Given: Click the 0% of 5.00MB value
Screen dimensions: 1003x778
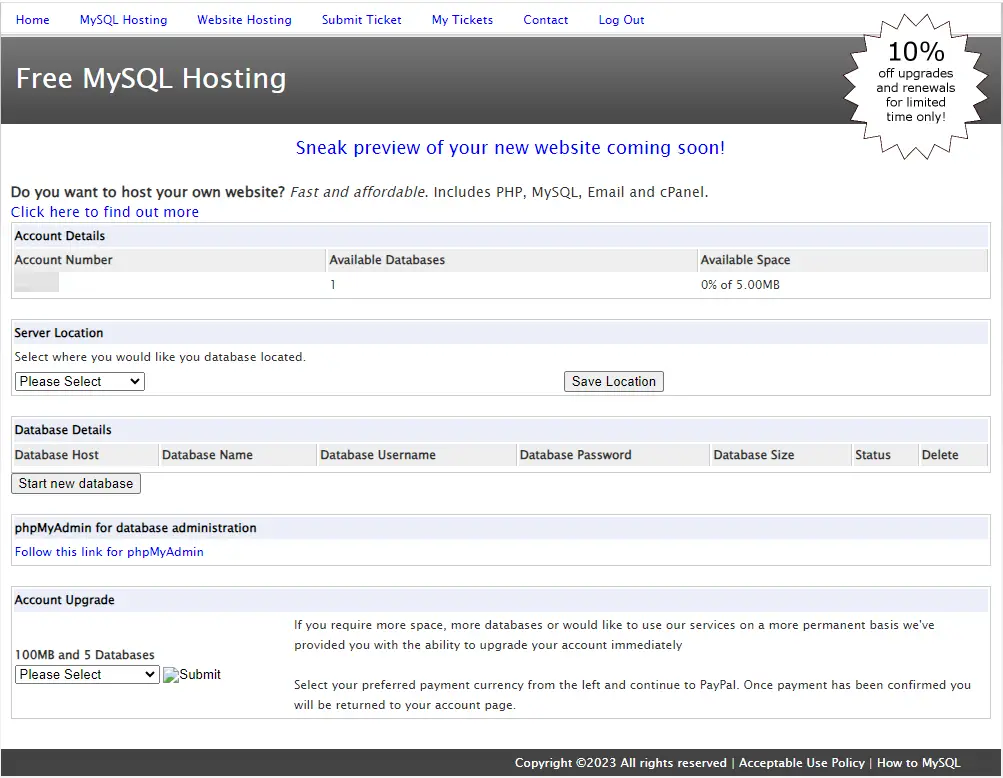Looking at the screenshot, I should (740, 285).
